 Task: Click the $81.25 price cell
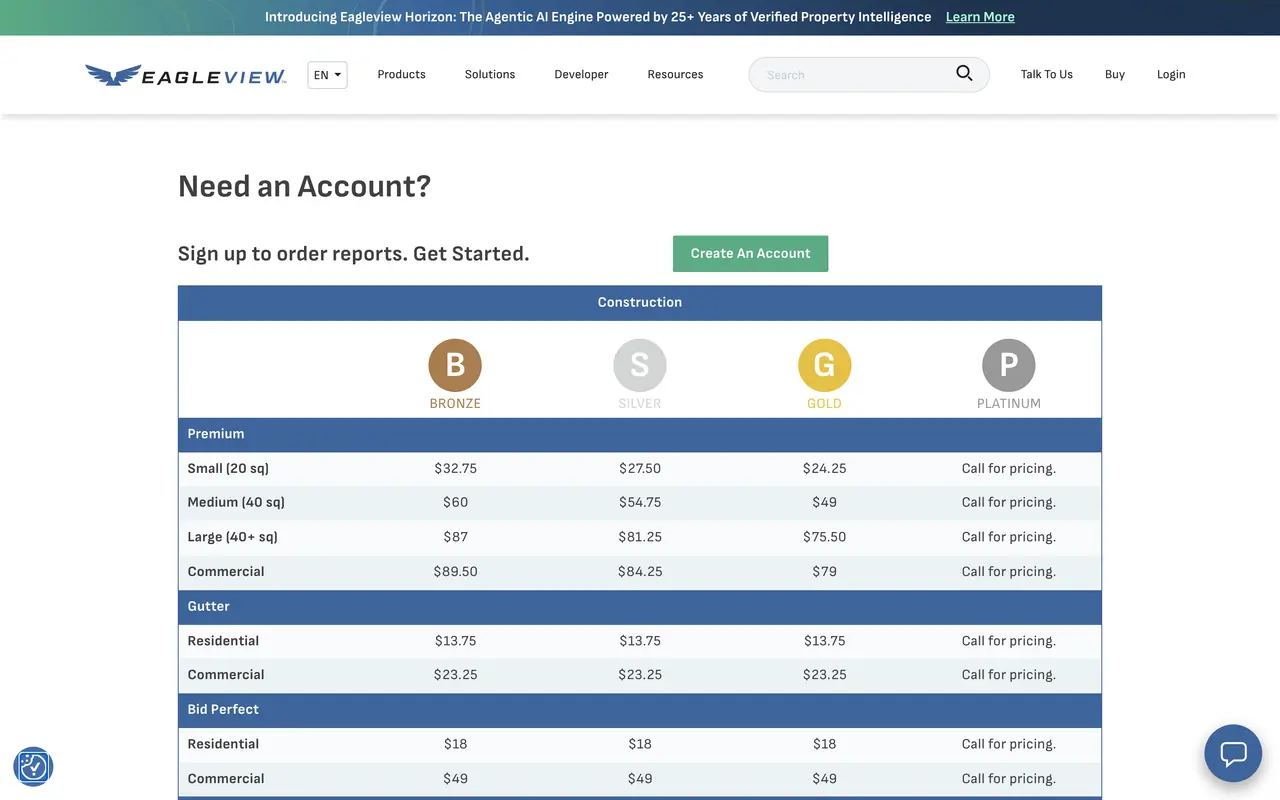click(640, 537)
